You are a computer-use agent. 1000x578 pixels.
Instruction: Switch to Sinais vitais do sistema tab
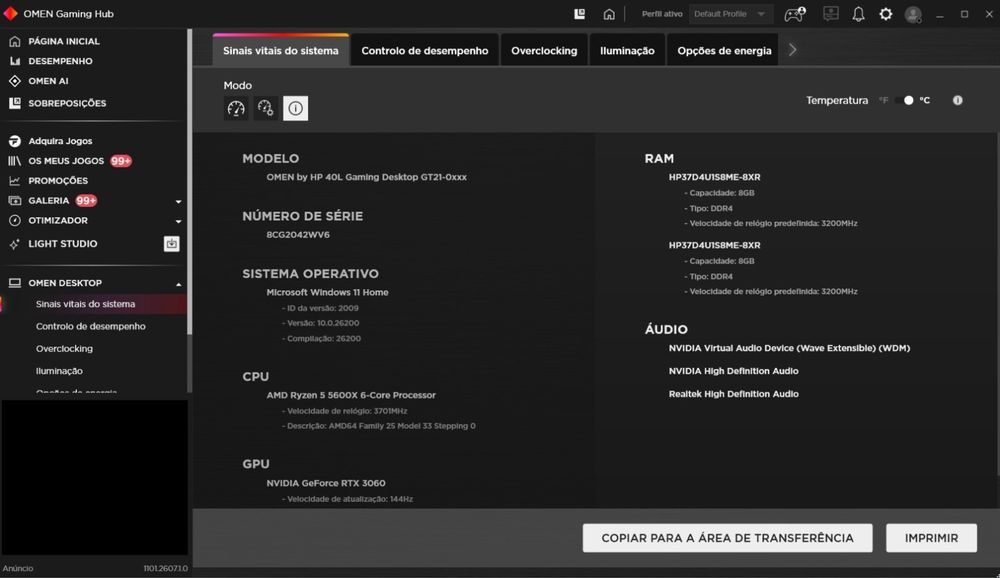(281, 50)
